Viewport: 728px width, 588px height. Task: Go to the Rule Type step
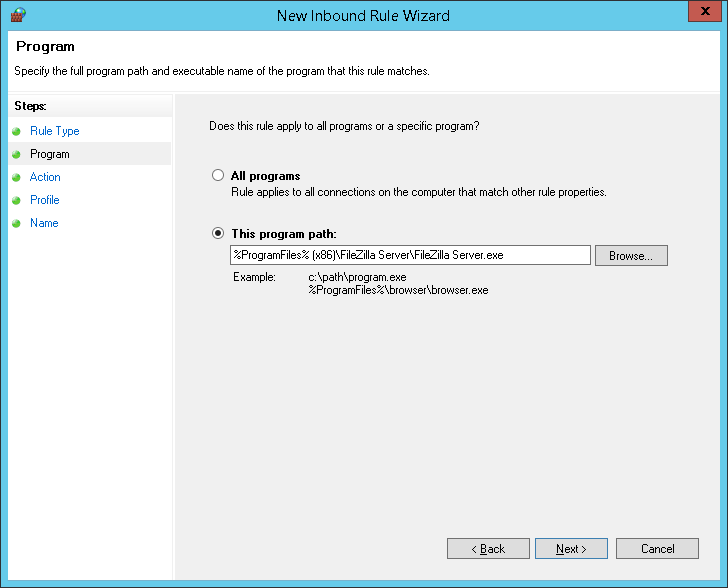click(x=54, y=131)
